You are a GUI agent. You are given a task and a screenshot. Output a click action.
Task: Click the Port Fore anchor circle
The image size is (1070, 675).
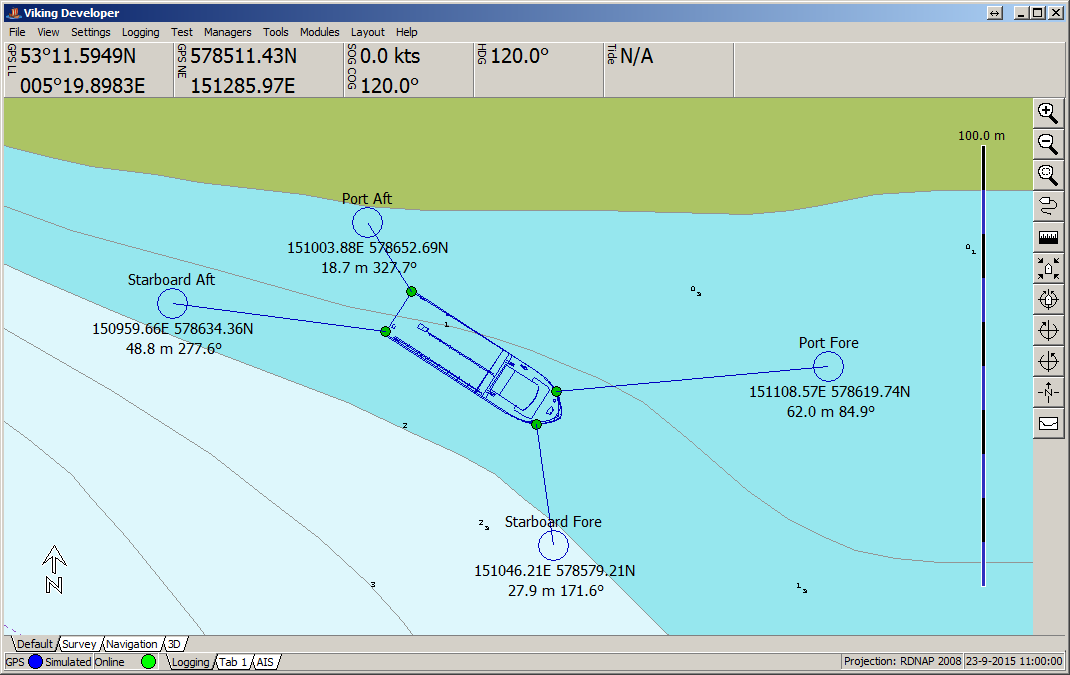click(828, 367)
